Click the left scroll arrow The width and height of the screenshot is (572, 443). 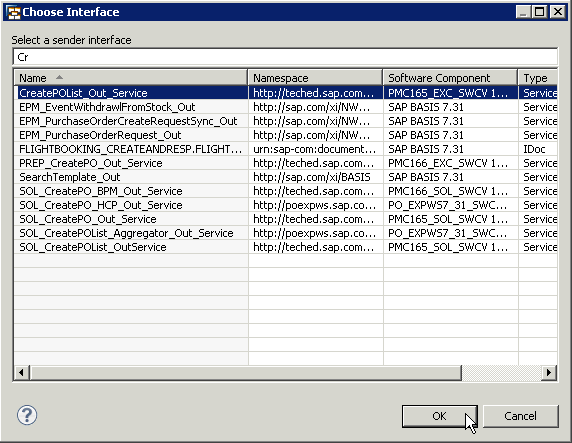(21, 373)
